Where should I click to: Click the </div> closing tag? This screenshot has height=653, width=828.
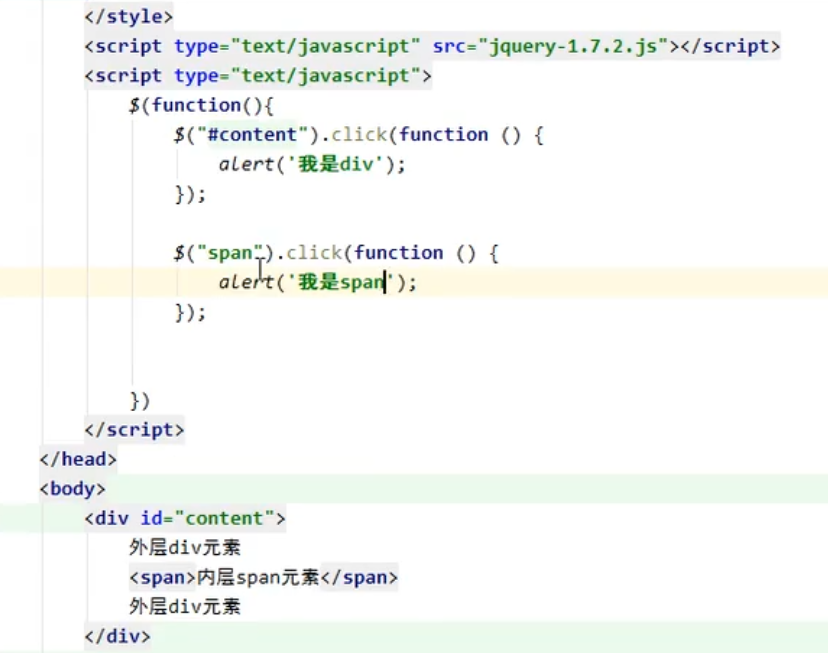click(x=117, y=636)
